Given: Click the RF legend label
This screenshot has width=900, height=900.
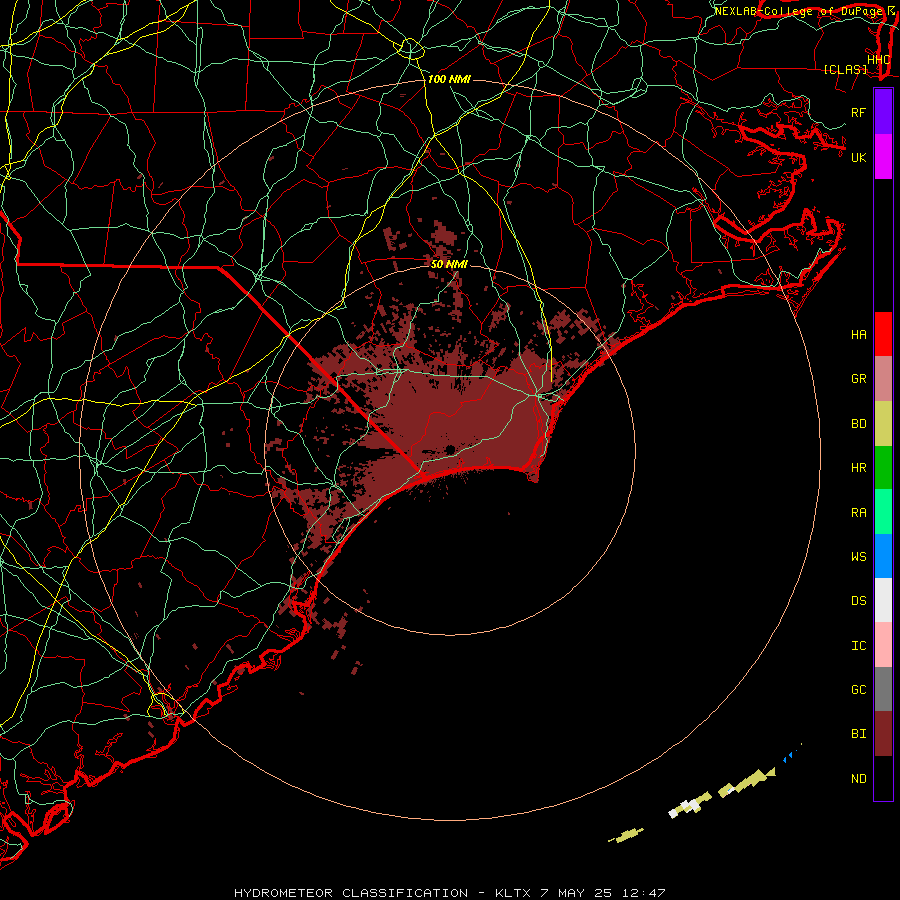Looking at the screenshot, I should [859, 112].
